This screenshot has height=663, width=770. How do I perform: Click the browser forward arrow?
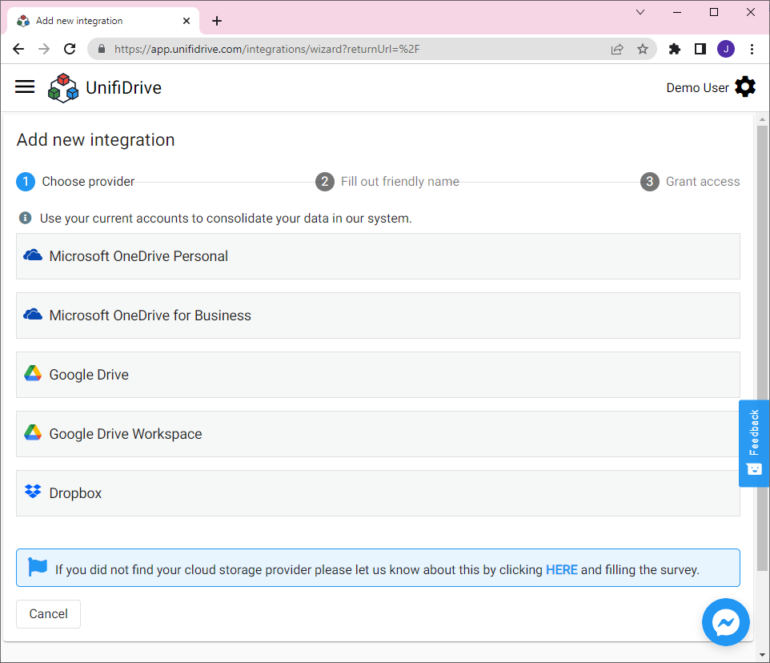pyautogui.click(x=44, y=49)
